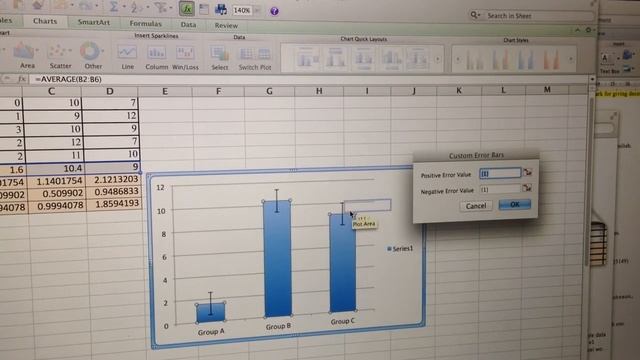Expand the formula bar using right-end arrow

[592, 79]
